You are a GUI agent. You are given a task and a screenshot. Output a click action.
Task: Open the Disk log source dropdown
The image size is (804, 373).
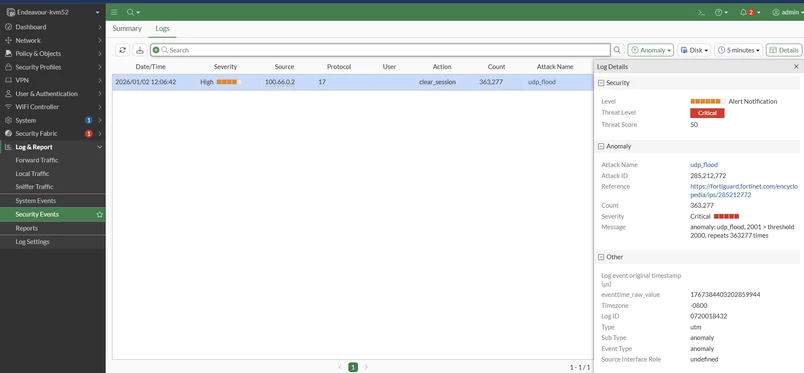pos(694,50)
